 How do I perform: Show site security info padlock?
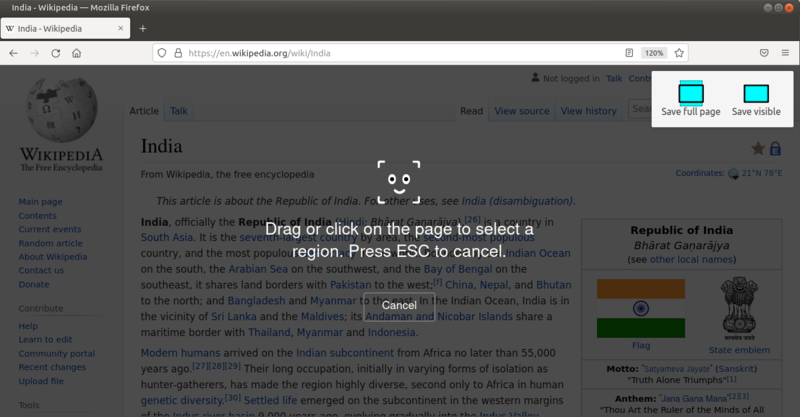[178, 53]
